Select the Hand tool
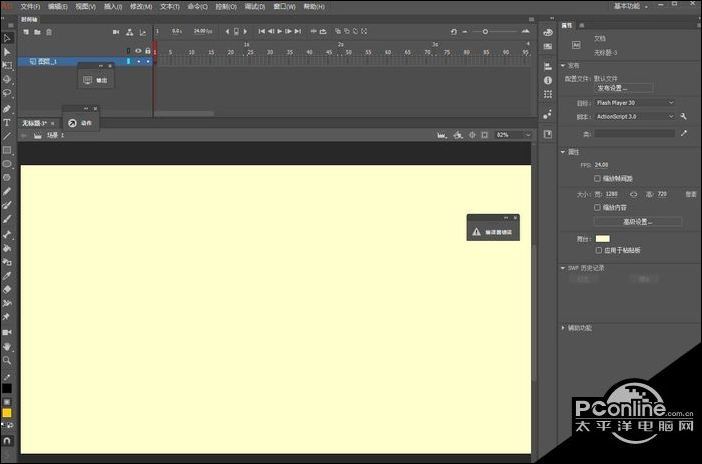 click(7, 346)
